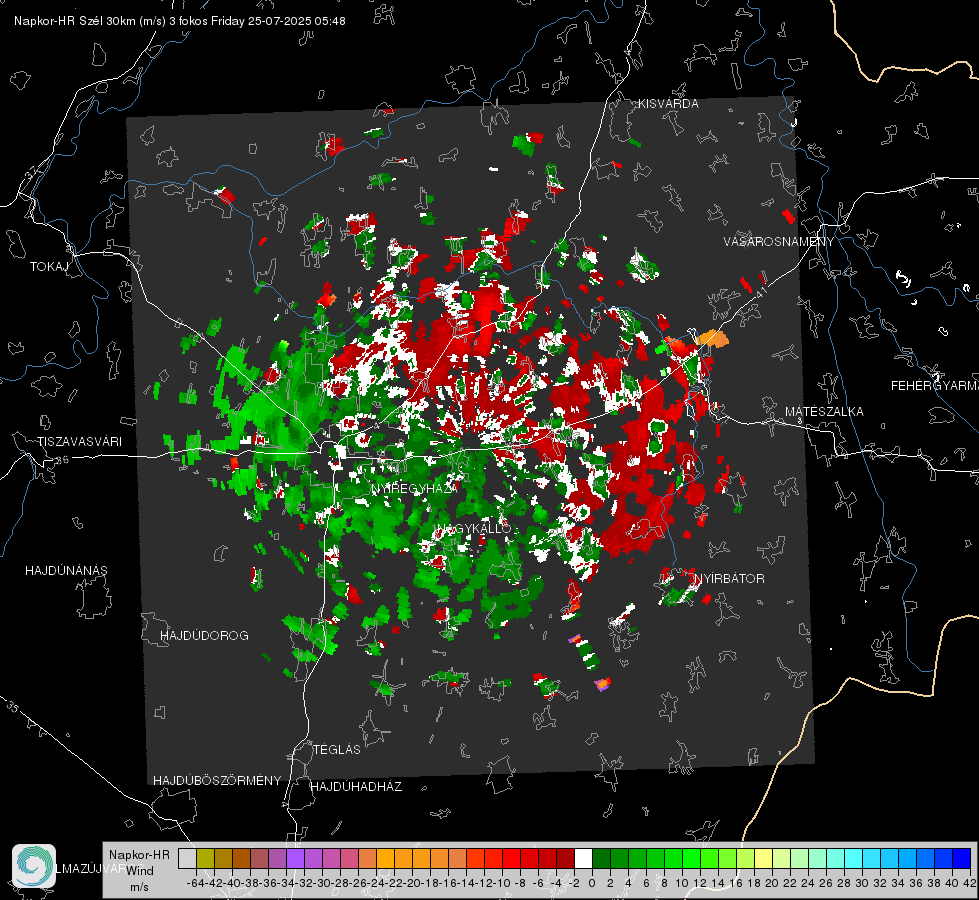Click the Napkor-HR Wind m/s legend title
This screenshot has height=900, width=979.
[x=139, y=870]
